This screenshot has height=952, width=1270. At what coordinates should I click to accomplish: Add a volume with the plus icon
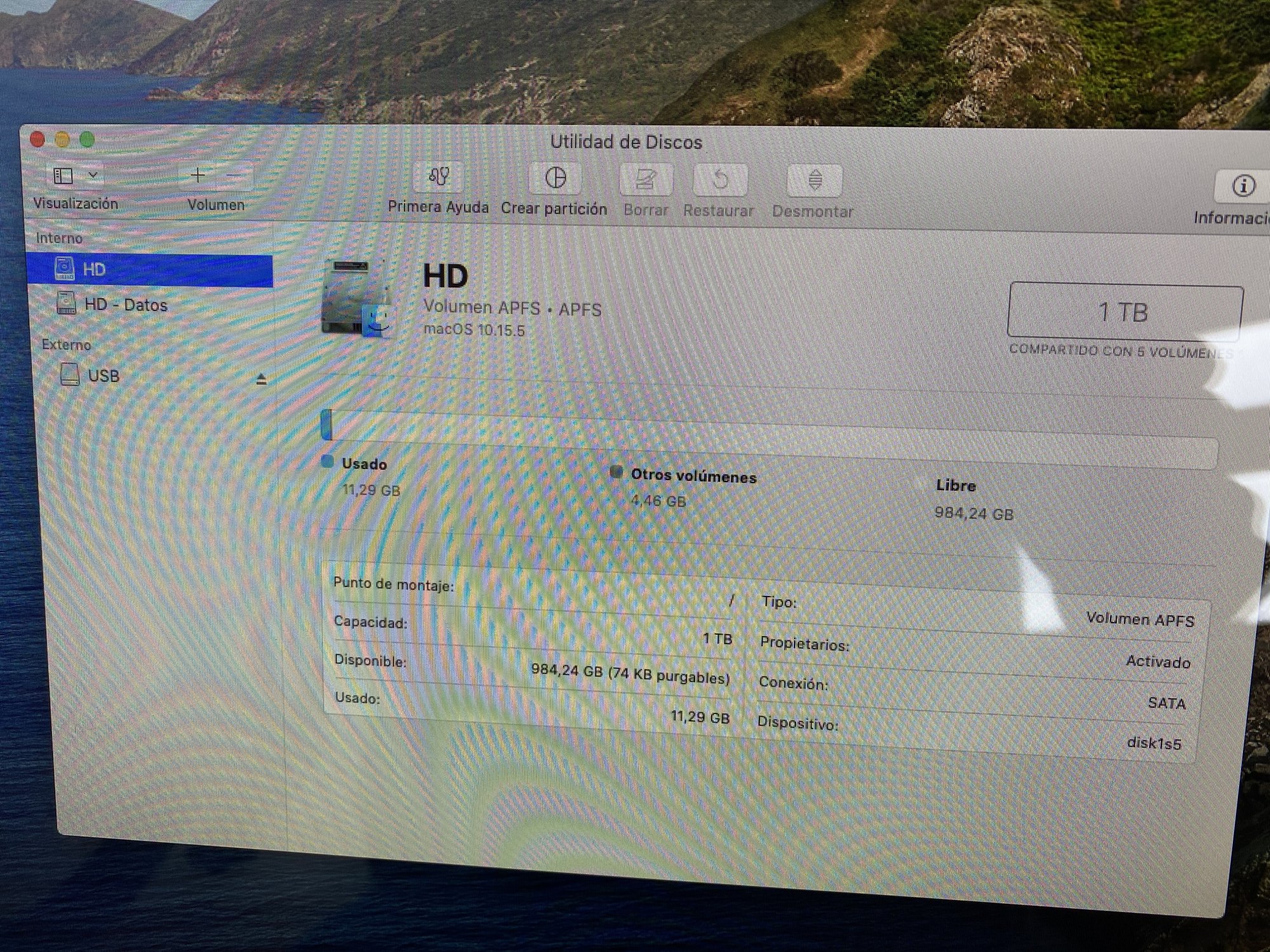pyautogui.click(x=198, y=175)
